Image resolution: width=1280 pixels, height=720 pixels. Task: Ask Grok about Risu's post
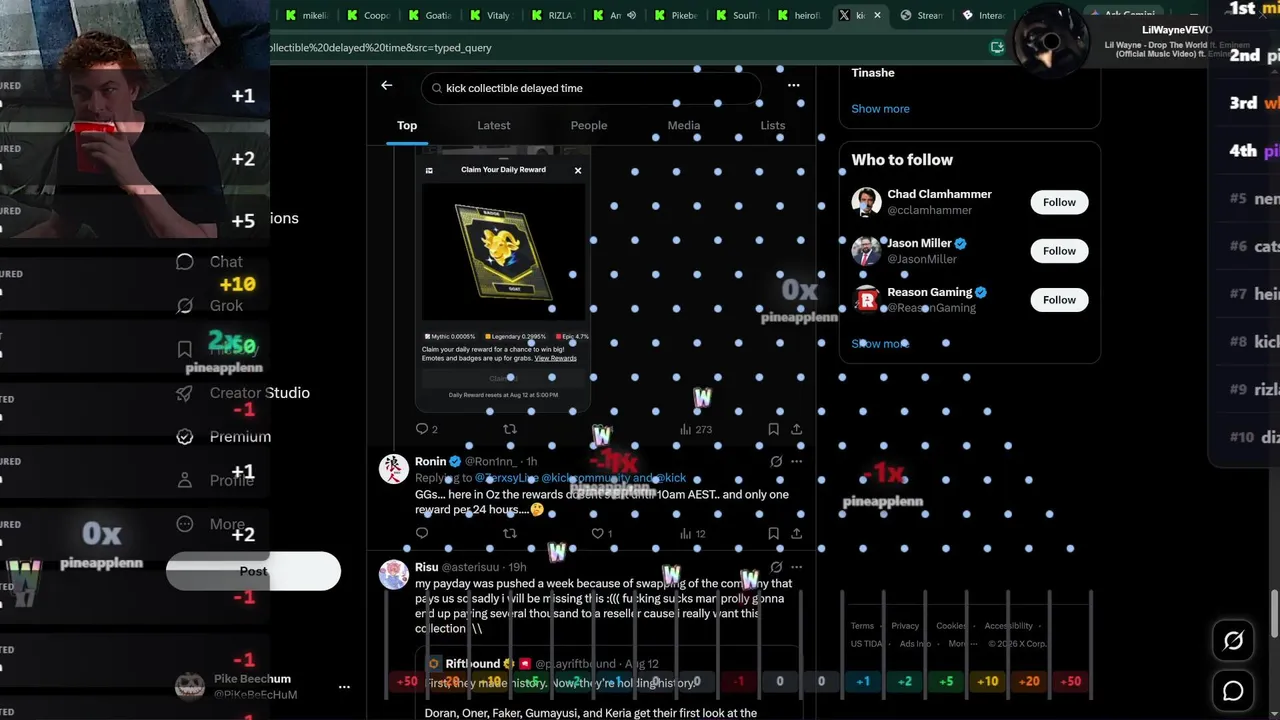pyautogui.click(x=776, y=567)
